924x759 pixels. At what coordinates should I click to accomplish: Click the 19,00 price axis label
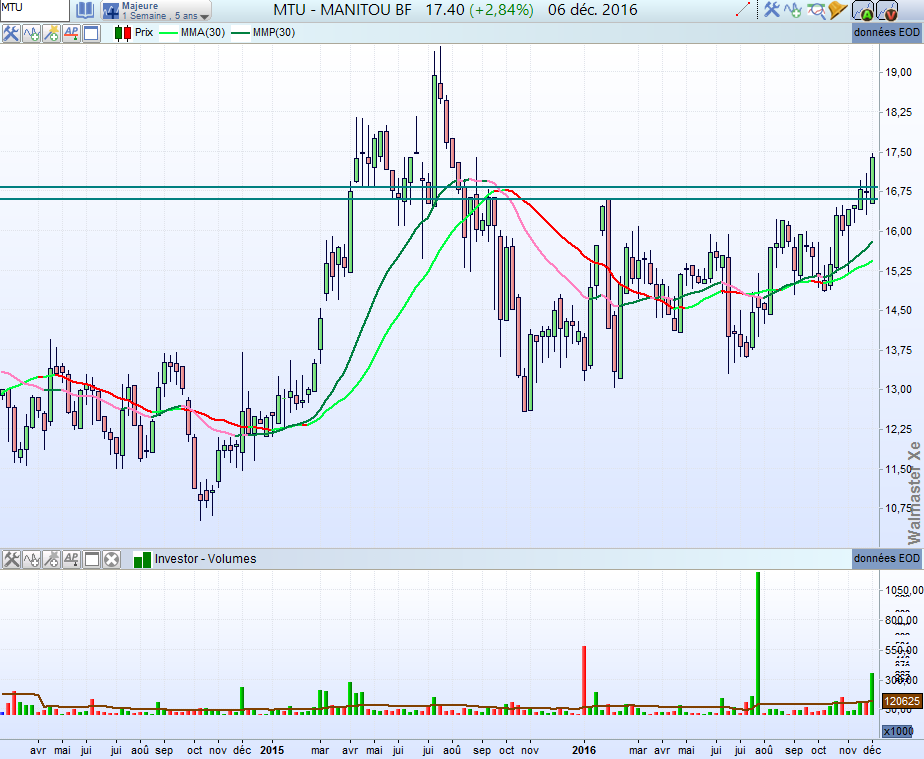click(899, 72)
